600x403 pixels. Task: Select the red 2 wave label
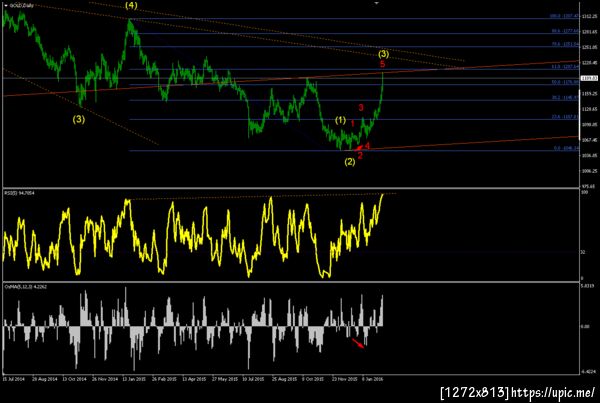click(360, 155)
